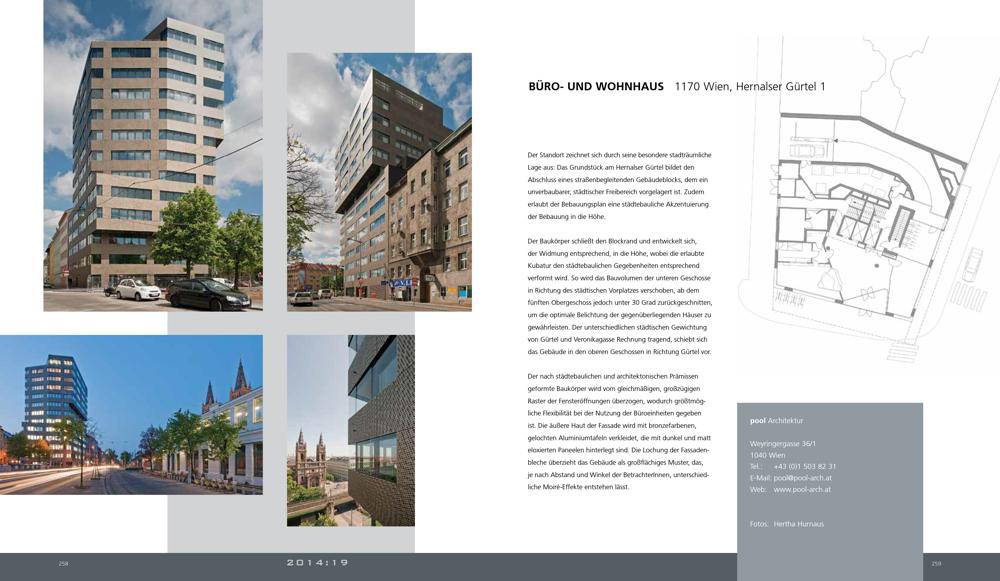The image size is (1000, 581).
Task: Click the '1040 Wien' postal line
Action: 767,455
